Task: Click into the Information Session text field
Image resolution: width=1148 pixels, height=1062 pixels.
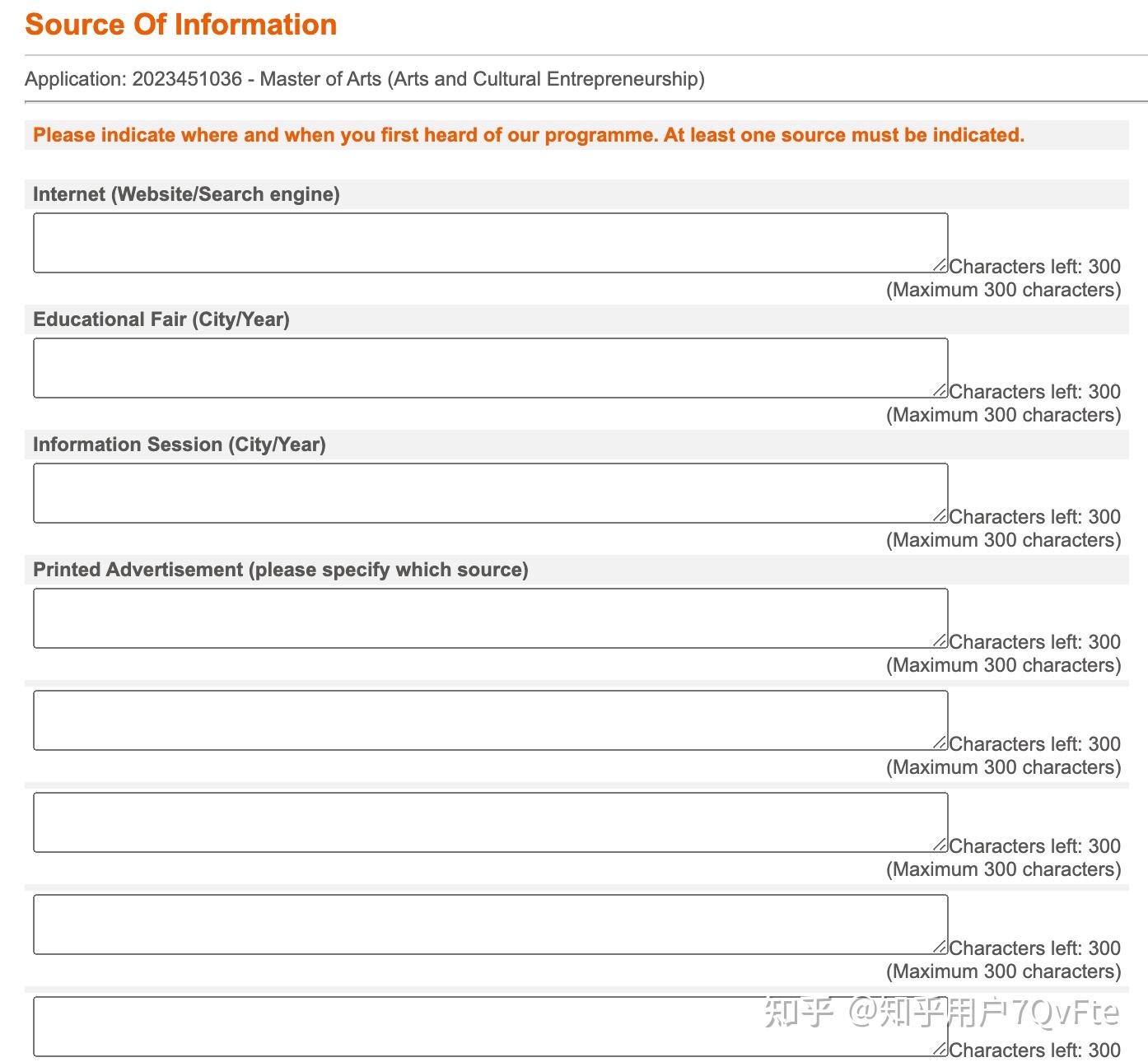Action: [490, 493]
